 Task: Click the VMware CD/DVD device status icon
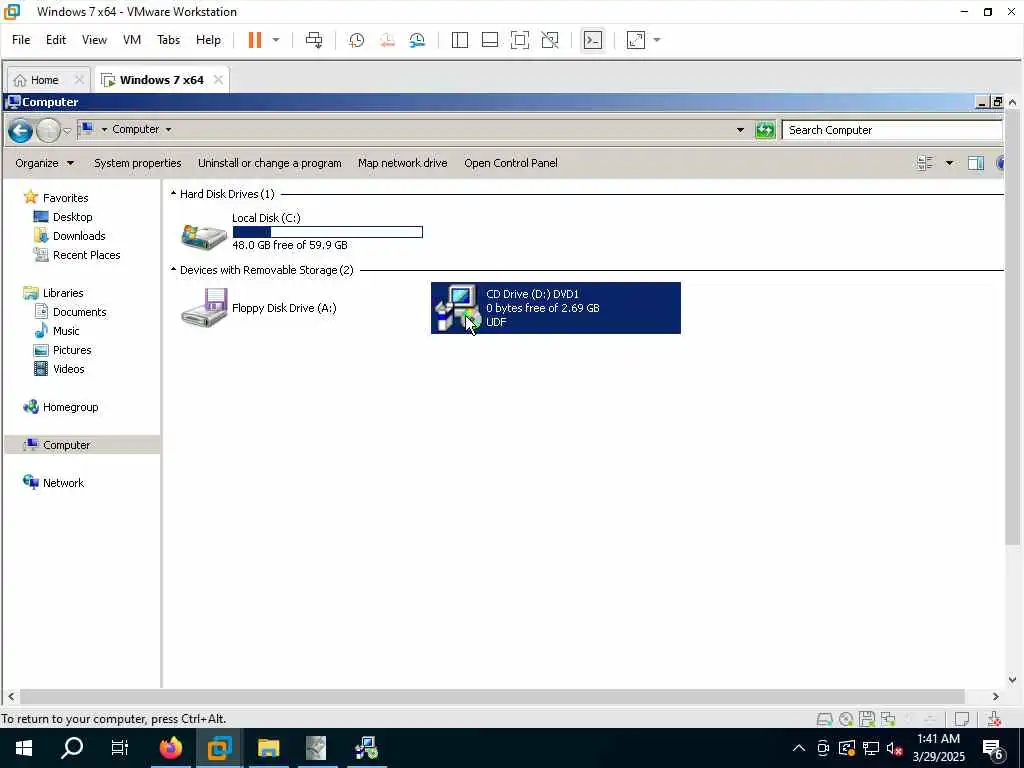846,719
